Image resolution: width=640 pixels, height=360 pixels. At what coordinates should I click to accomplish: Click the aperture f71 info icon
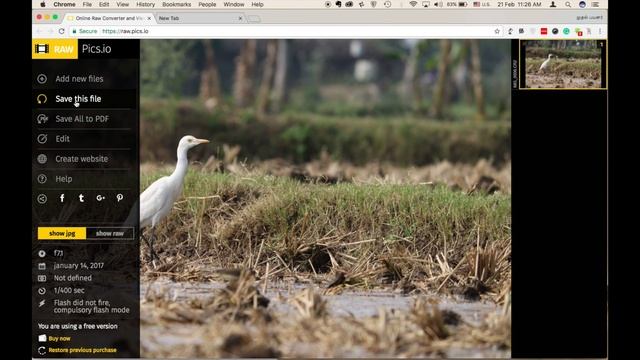pyautogui.click(x=42, y=253)
